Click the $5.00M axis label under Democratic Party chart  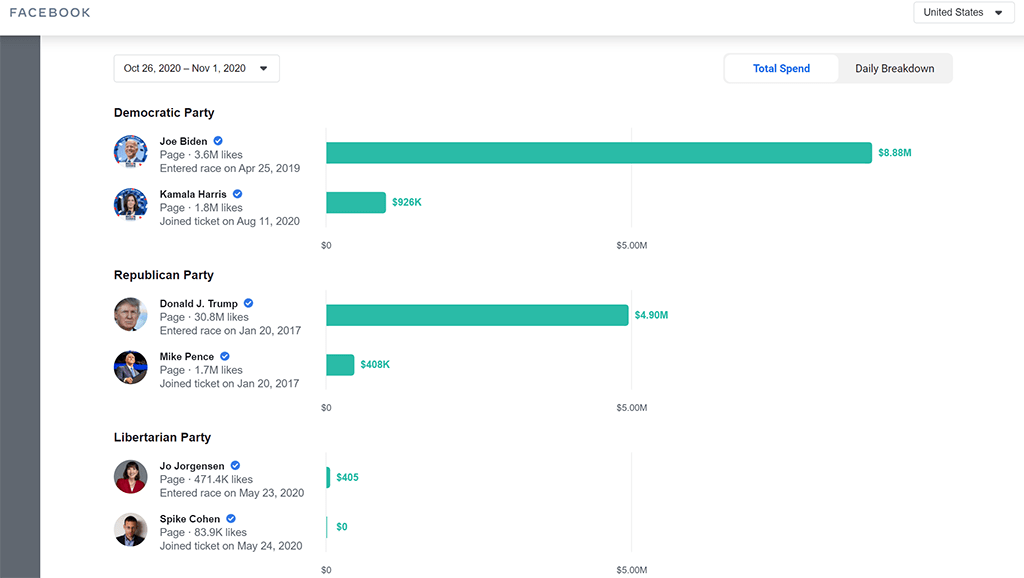pos(632,246)
